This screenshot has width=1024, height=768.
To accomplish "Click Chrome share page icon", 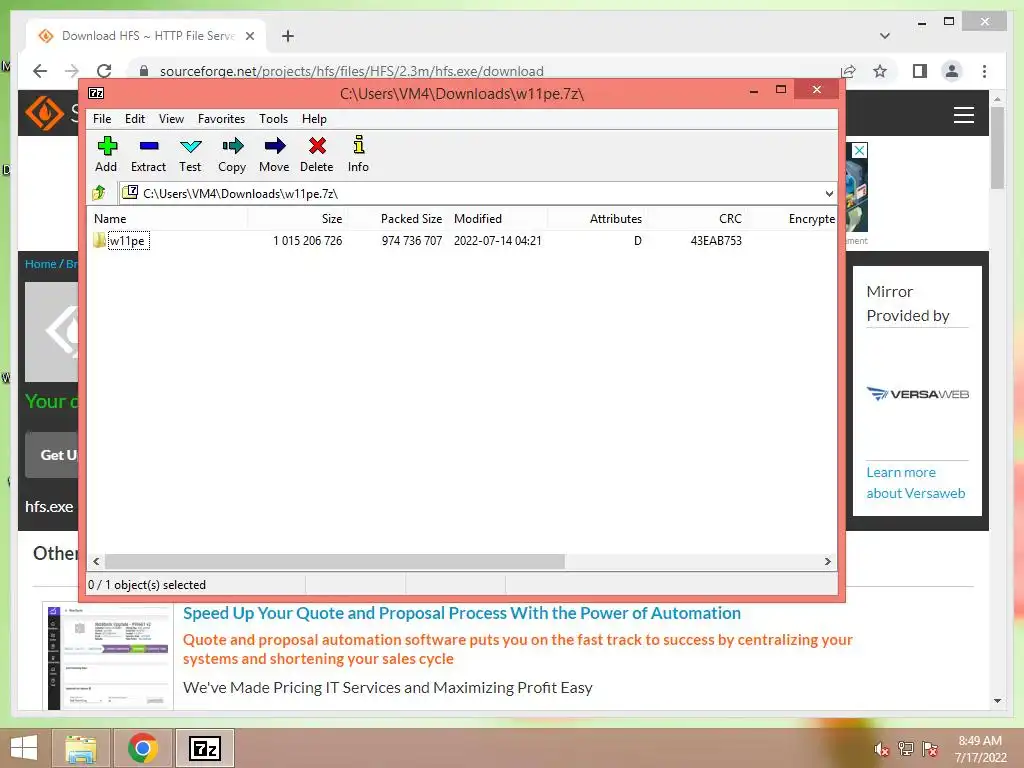I will click(x=848, y=71).
